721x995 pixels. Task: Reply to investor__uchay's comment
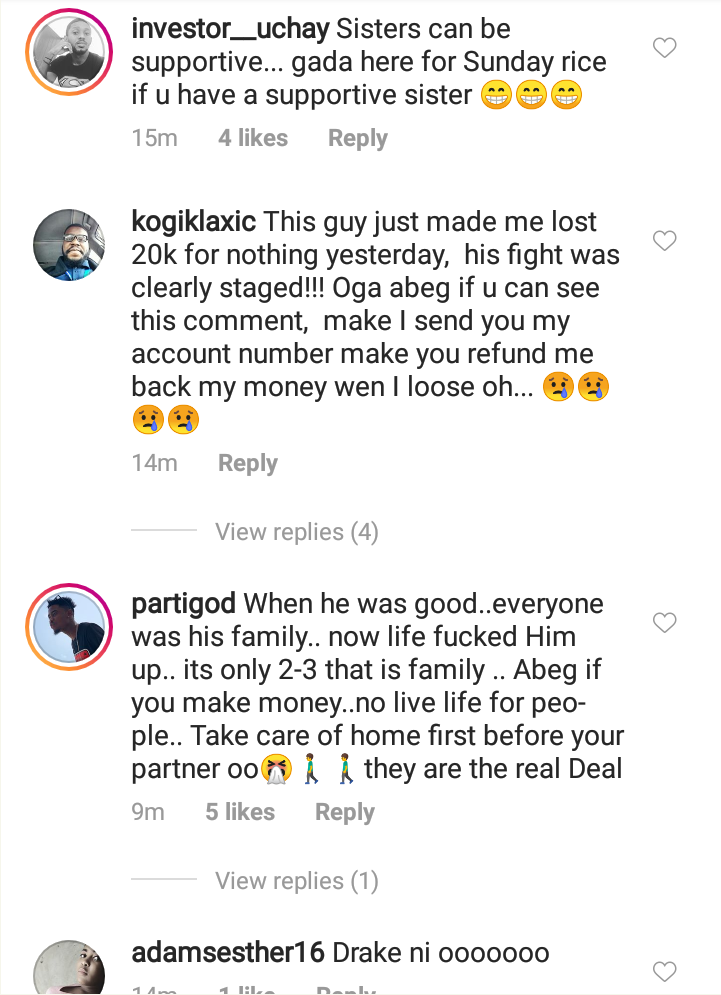(x=357, y=138)
